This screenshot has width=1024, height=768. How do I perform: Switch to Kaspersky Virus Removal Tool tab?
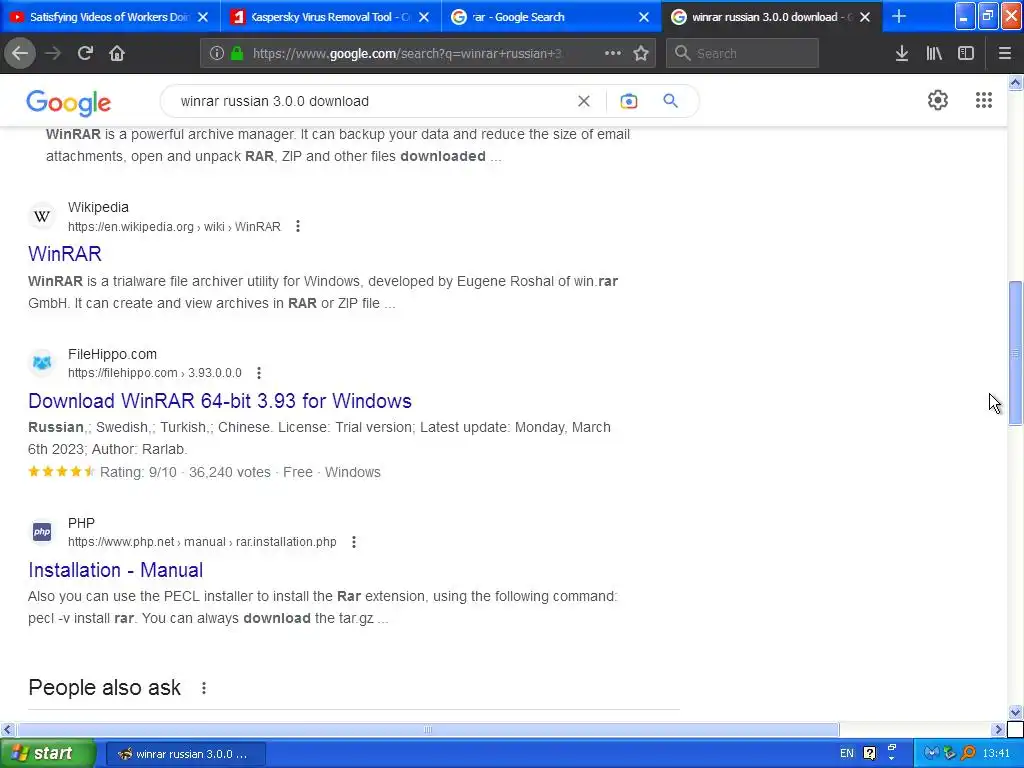click(331, 17)
